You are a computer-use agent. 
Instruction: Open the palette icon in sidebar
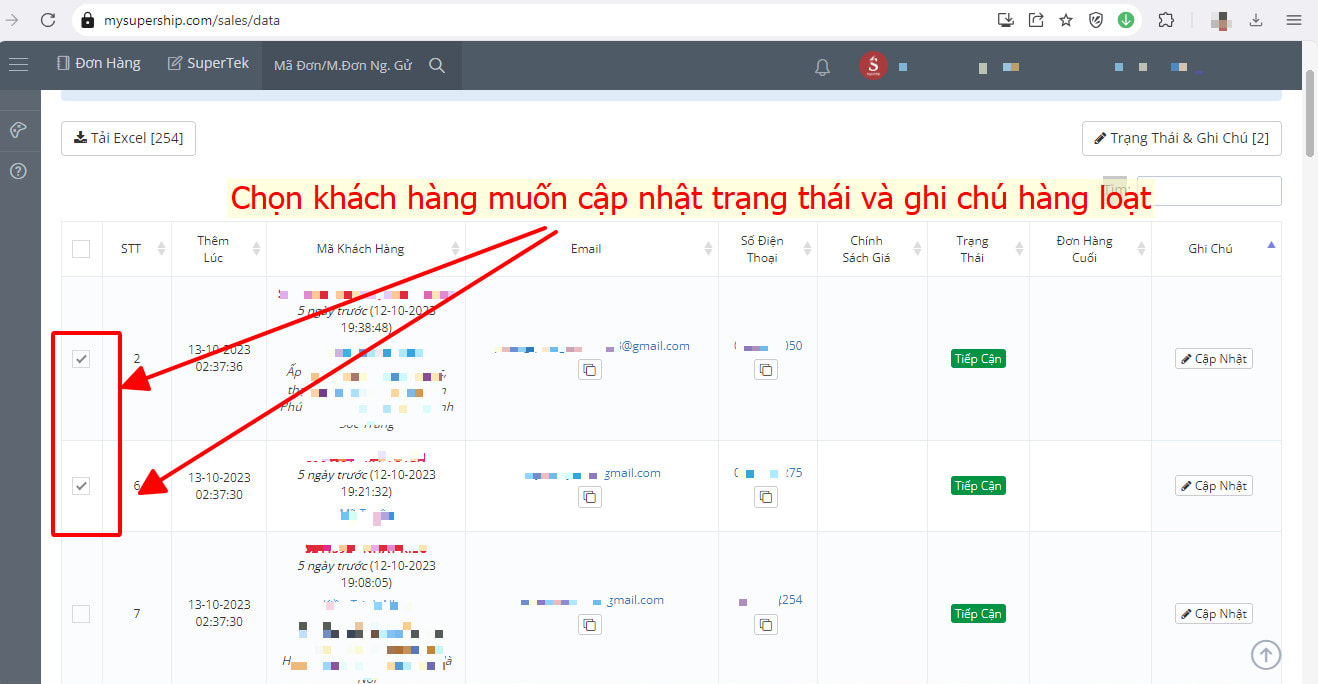point(18,130)
